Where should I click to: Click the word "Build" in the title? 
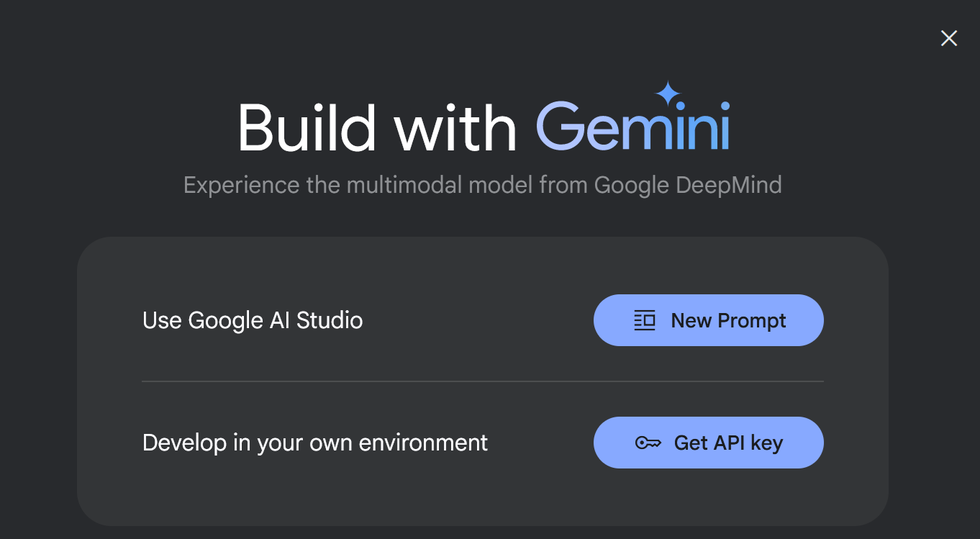click(306, 129)
